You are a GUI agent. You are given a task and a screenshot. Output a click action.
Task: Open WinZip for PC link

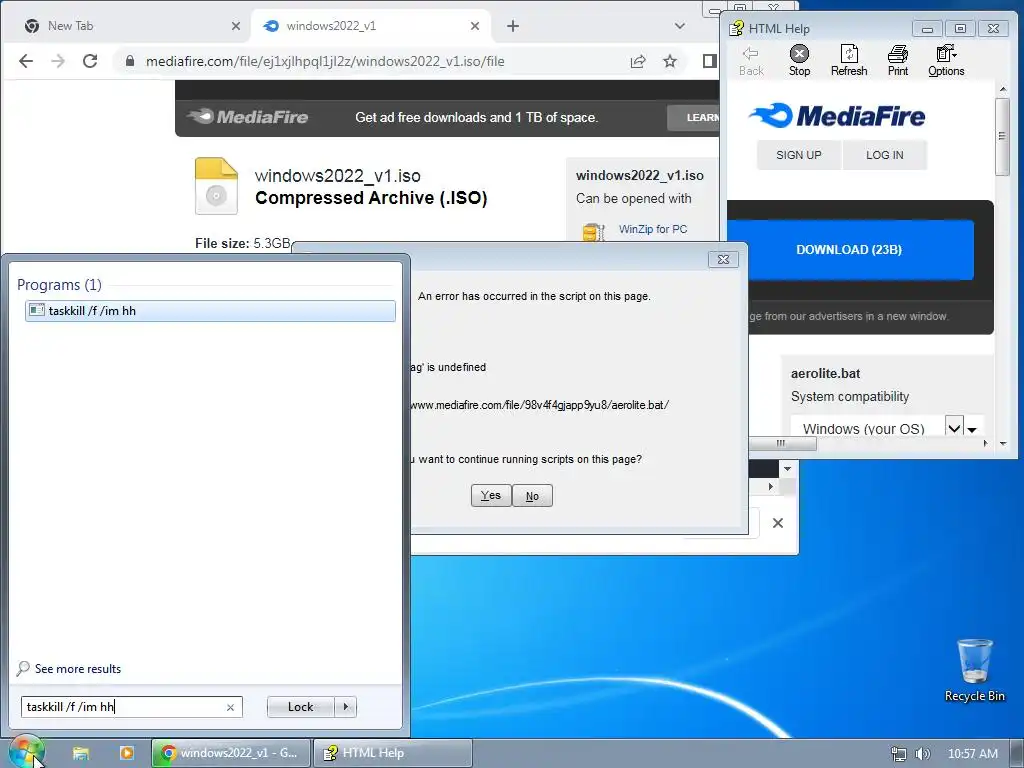point(653,229)
